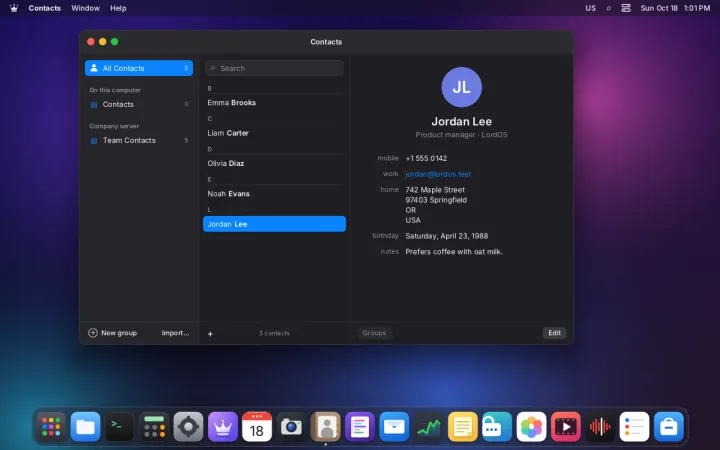Open the password lock app in dock
Image resolution: width=720 pixels, height=450 pixels.
[x=497, y=427]
